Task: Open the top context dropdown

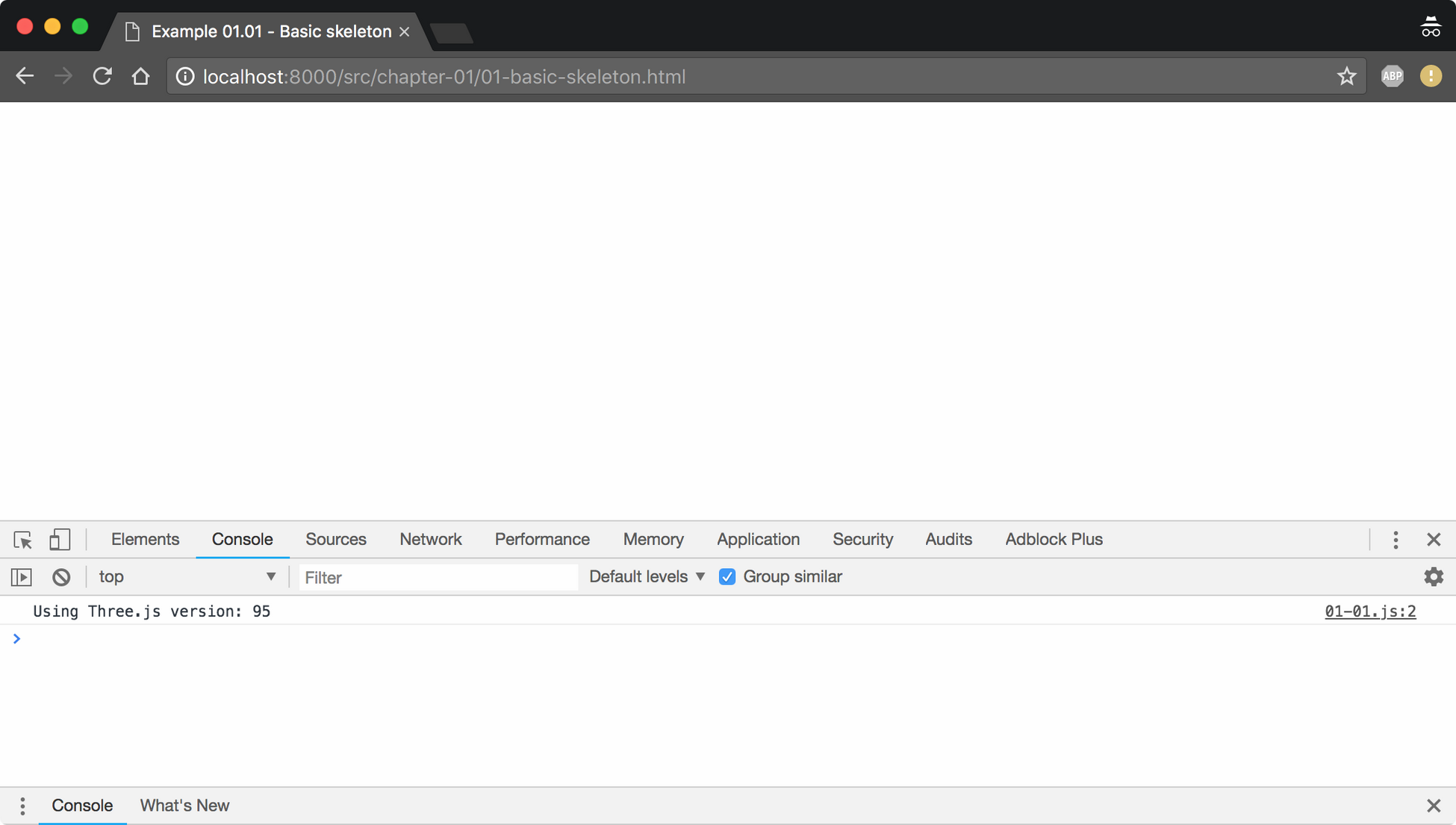Action: pyautogui.click(x=187, y=577)
